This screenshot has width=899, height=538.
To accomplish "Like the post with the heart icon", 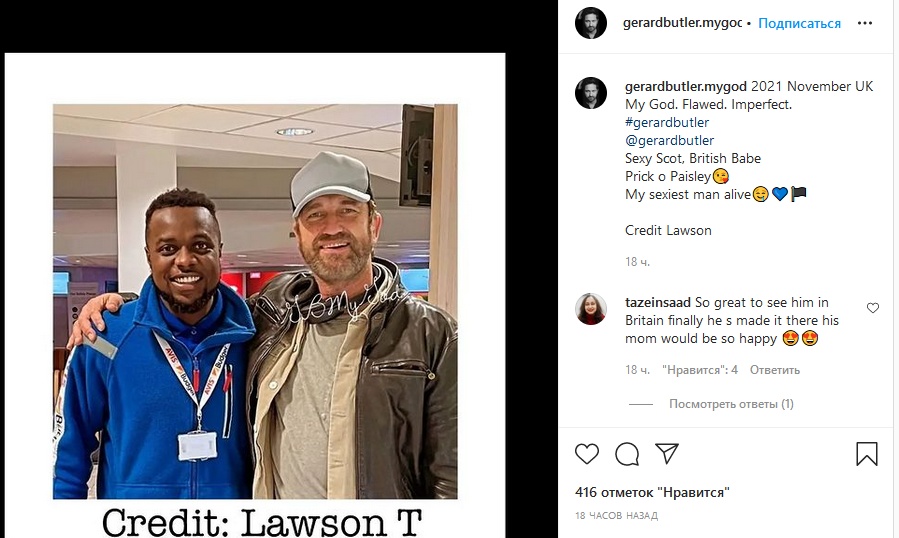I will (587, 454).
